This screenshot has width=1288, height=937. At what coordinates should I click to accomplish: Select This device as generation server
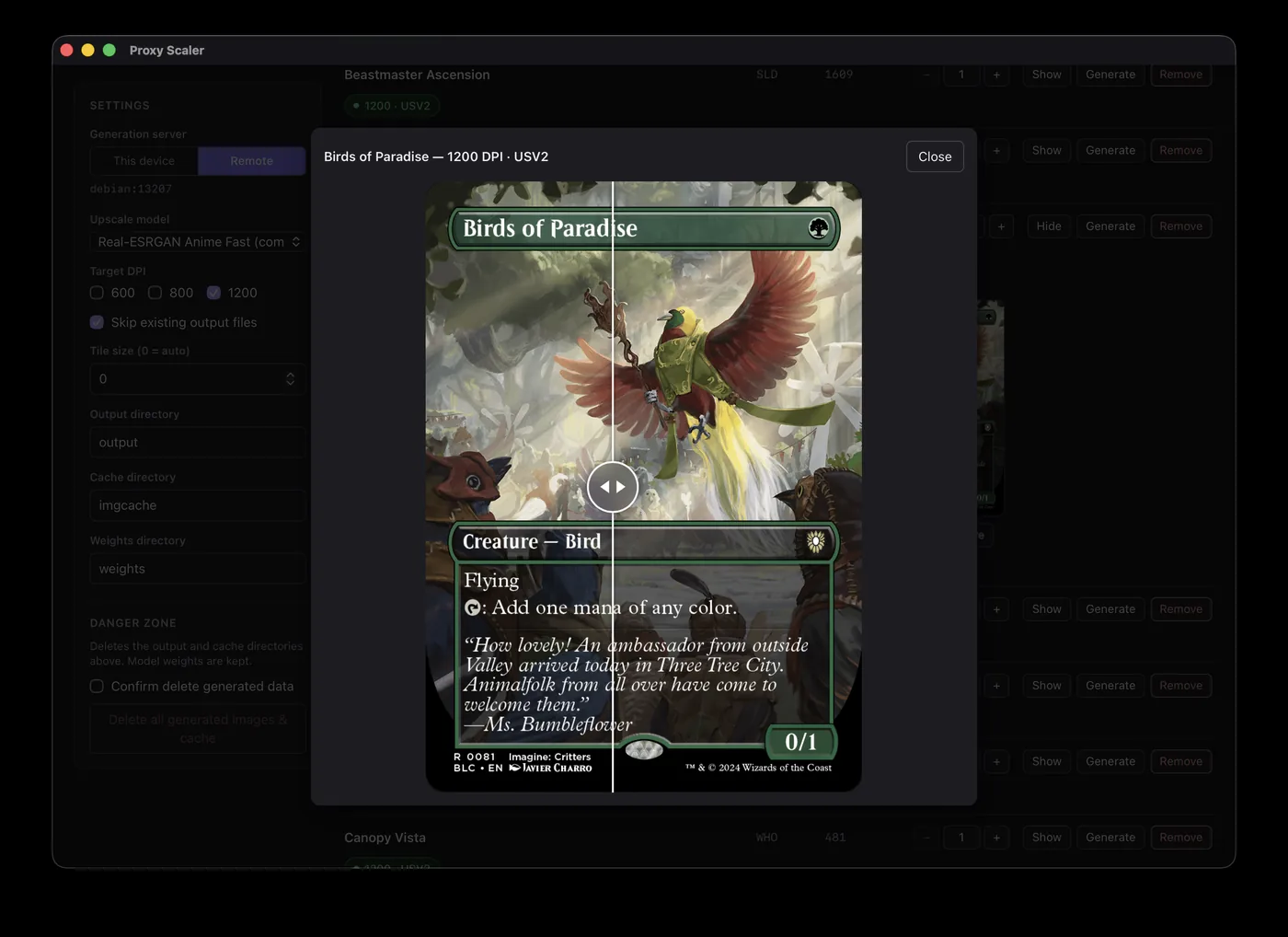144,161
